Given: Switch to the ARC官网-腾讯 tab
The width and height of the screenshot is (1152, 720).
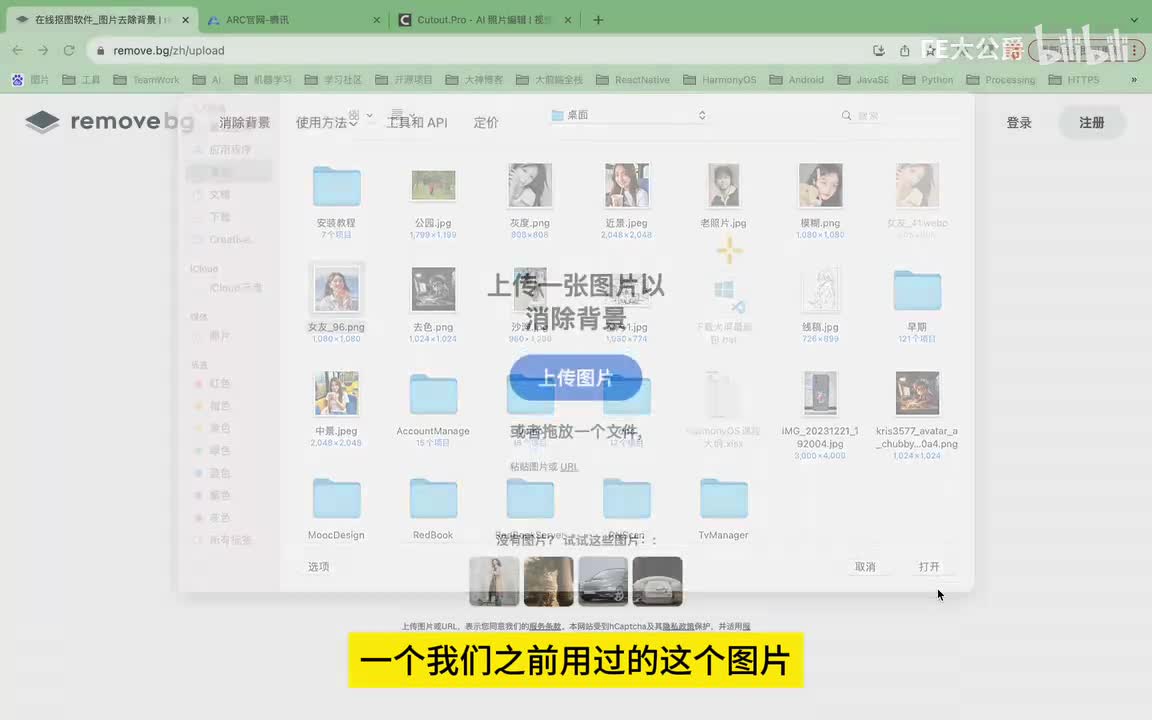Looking at the screenshot, I should tap(290, 20).
